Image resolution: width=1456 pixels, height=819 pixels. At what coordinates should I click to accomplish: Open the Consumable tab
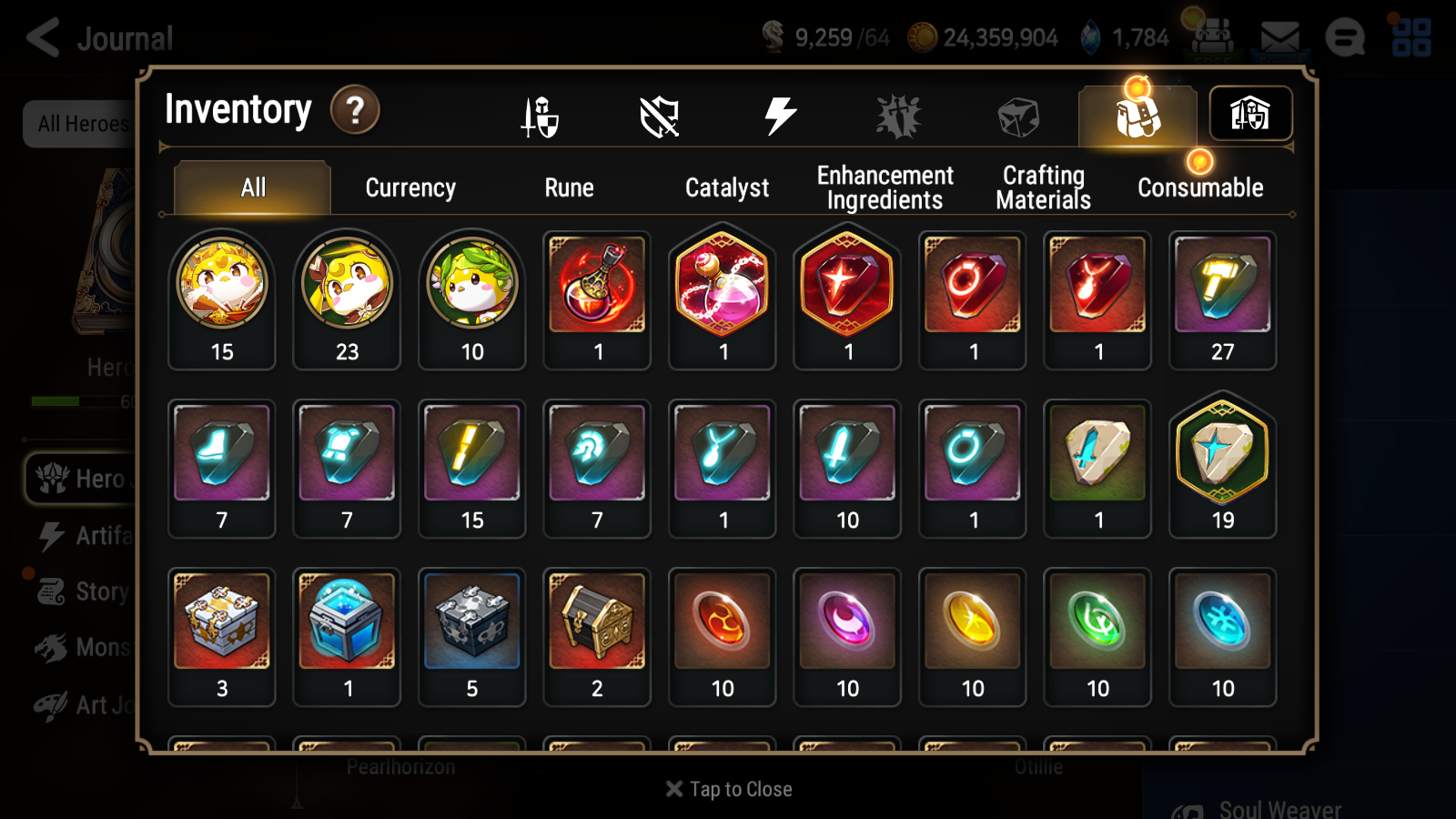[1200, 188]
